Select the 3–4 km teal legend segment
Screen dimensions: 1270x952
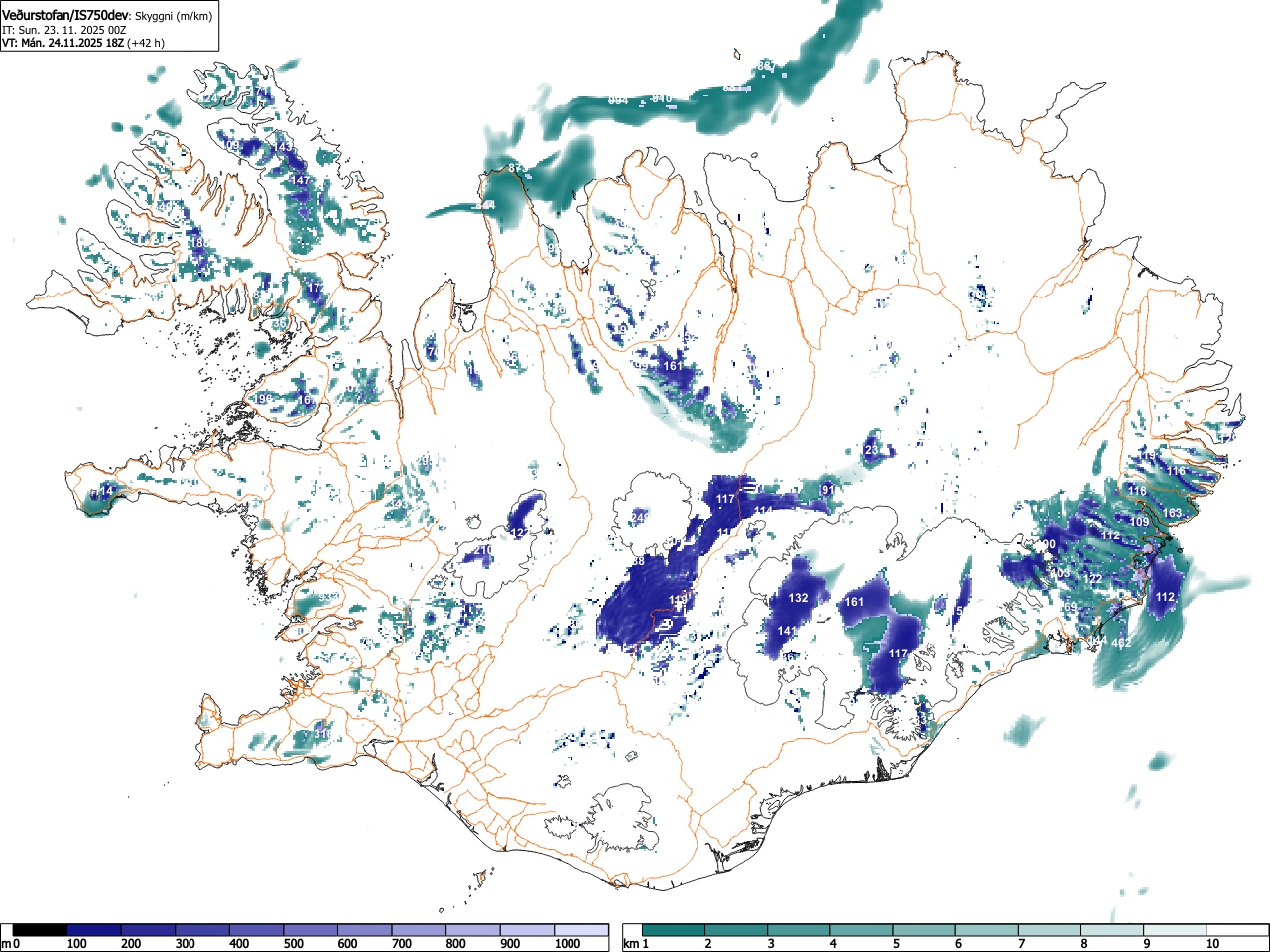click(x=801, y=930)
